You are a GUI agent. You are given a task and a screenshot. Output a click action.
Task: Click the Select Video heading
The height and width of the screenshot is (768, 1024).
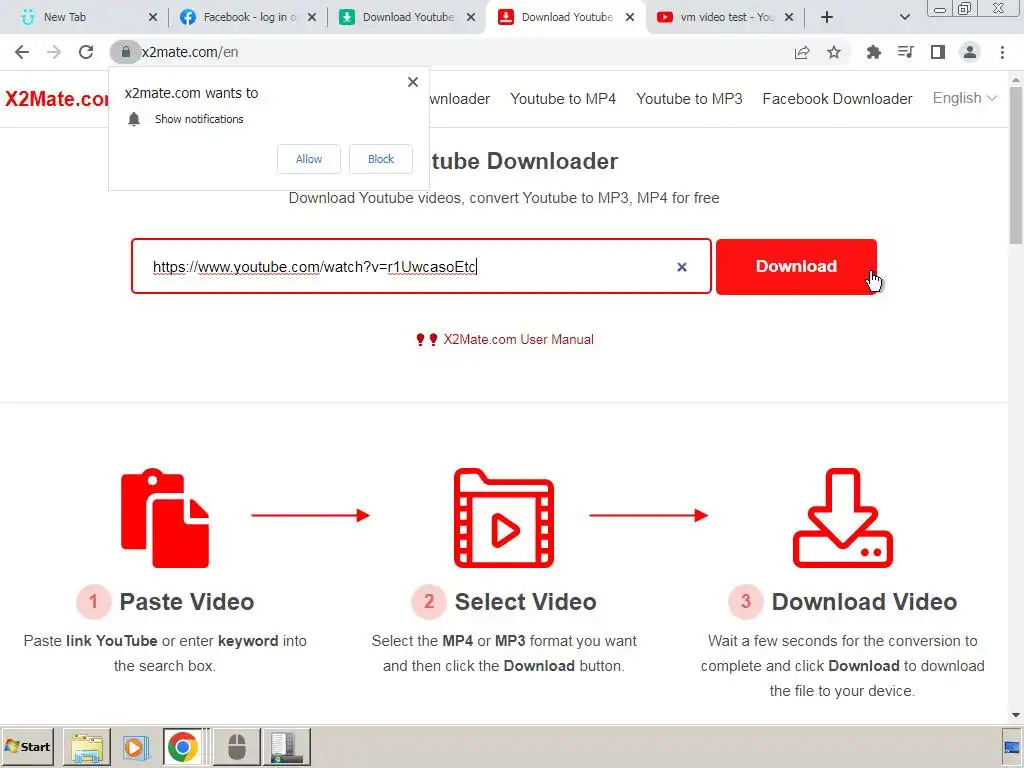coord(526,601)
